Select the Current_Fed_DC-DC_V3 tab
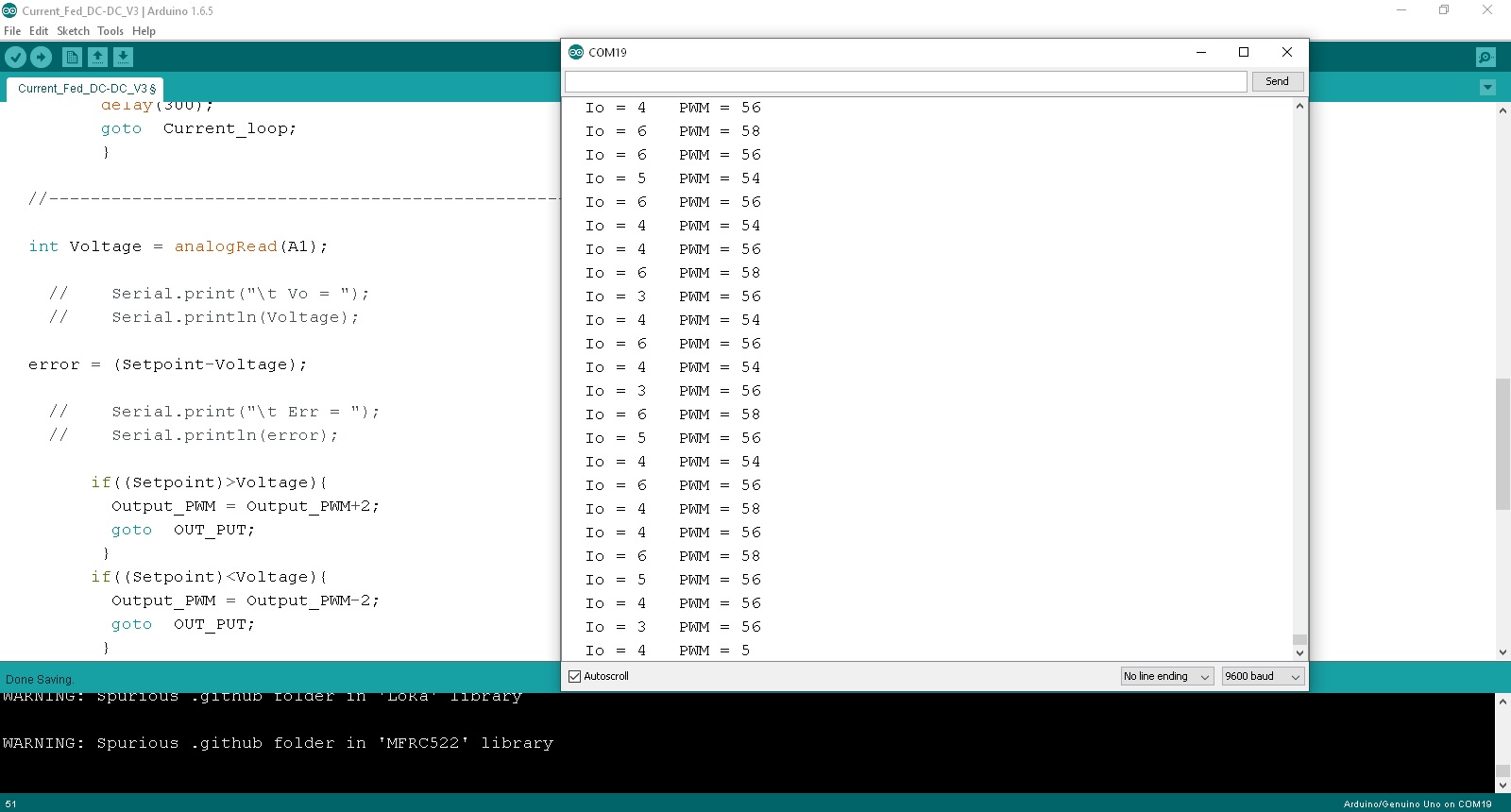The image size is (1511, 812). [86, 89]
